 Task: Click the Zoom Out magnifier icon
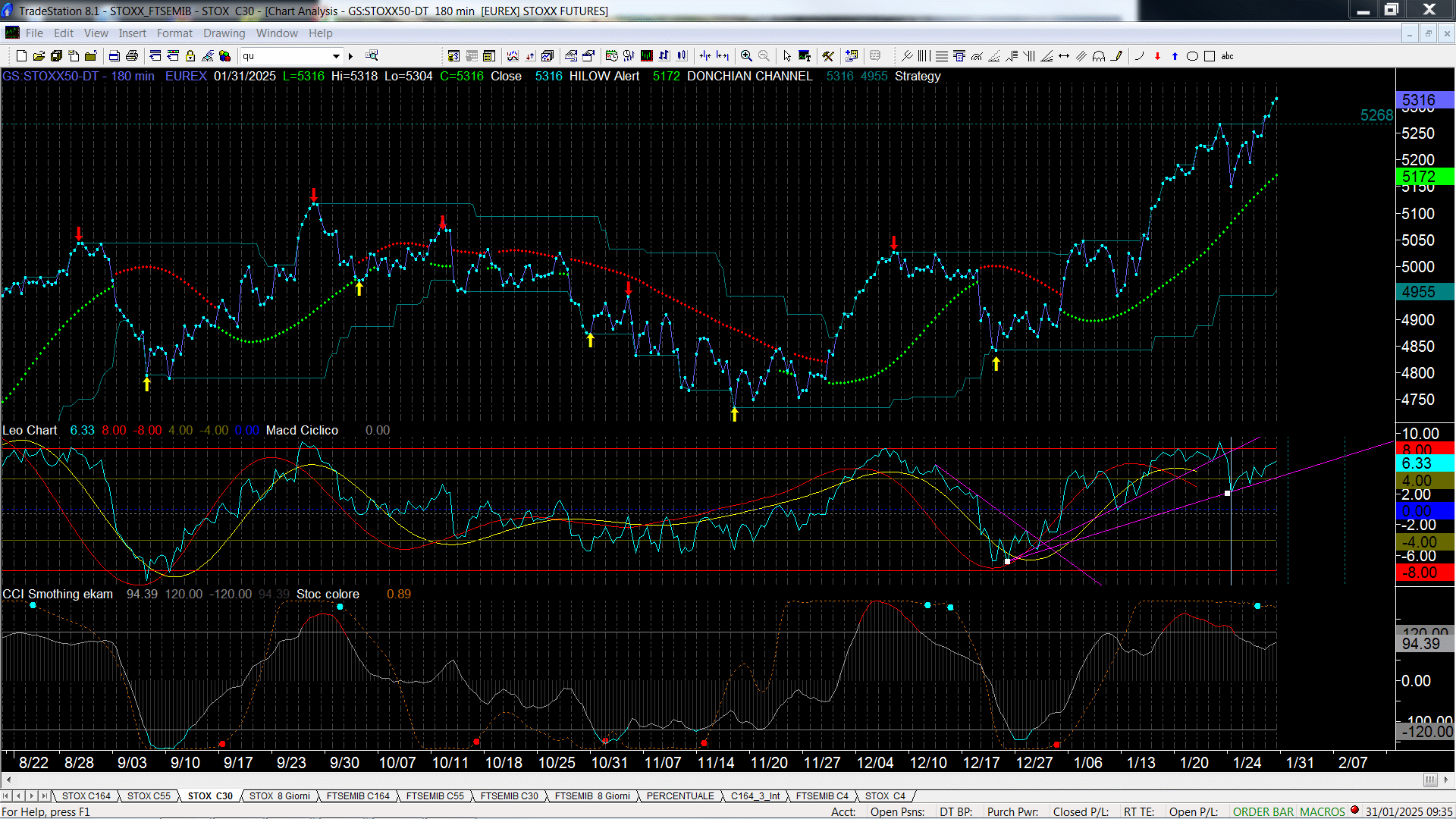[764, 56]
